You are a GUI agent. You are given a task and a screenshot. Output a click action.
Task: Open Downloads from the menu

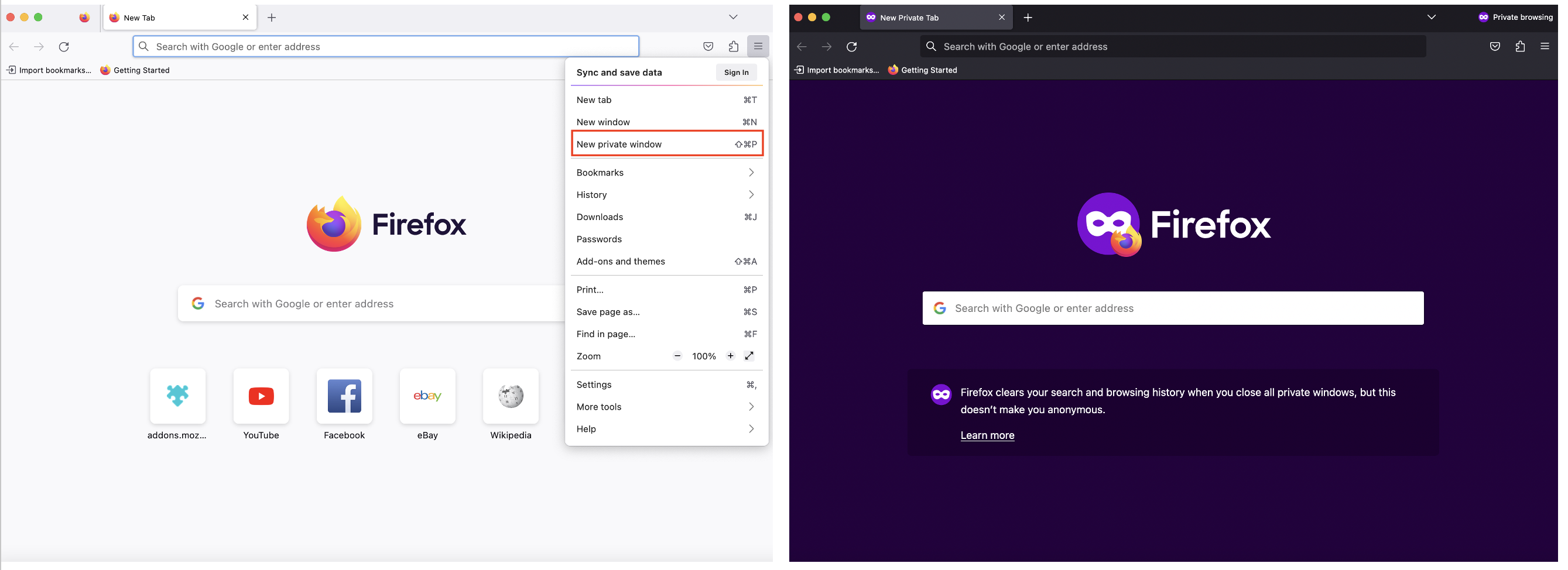666,217
